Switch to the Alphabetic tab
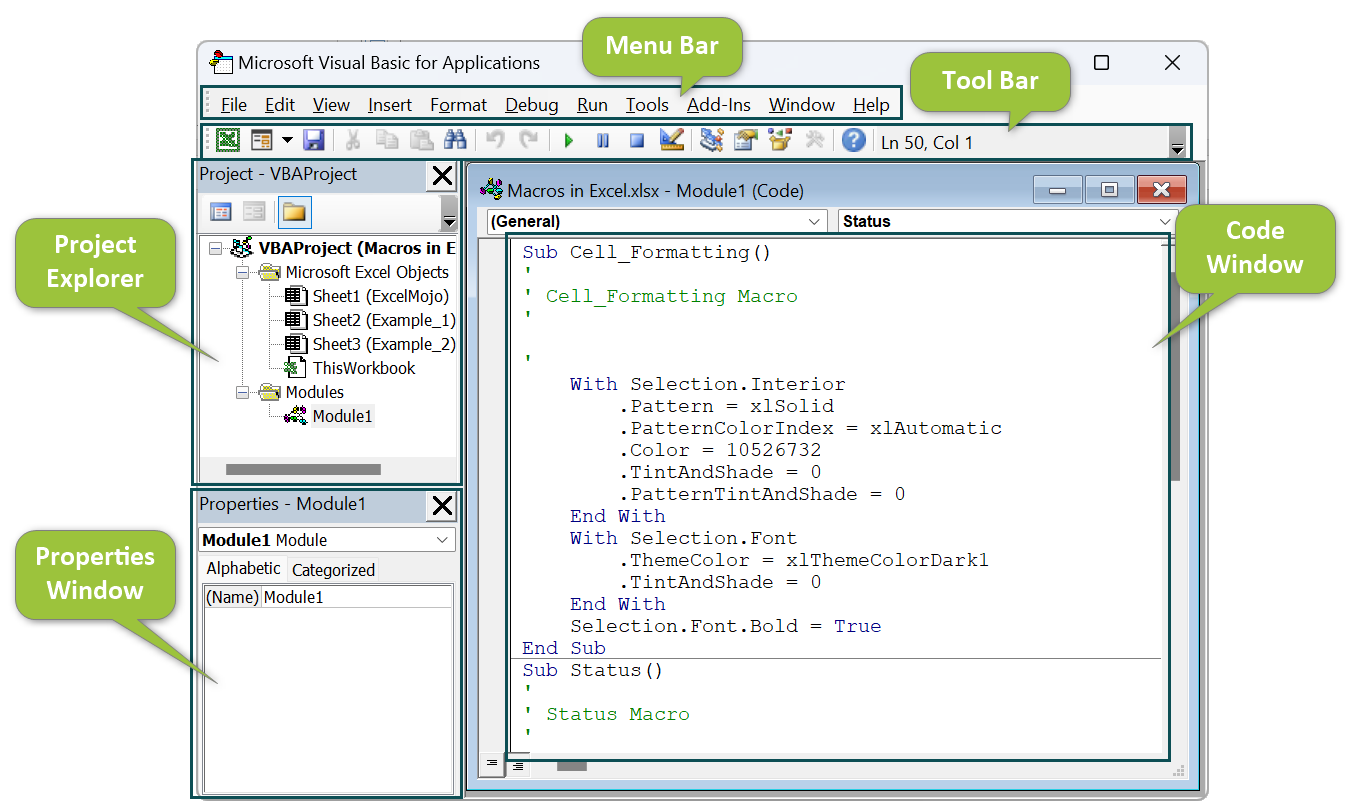The height and width of the screenshot is (811, 1352). (244, 568)
